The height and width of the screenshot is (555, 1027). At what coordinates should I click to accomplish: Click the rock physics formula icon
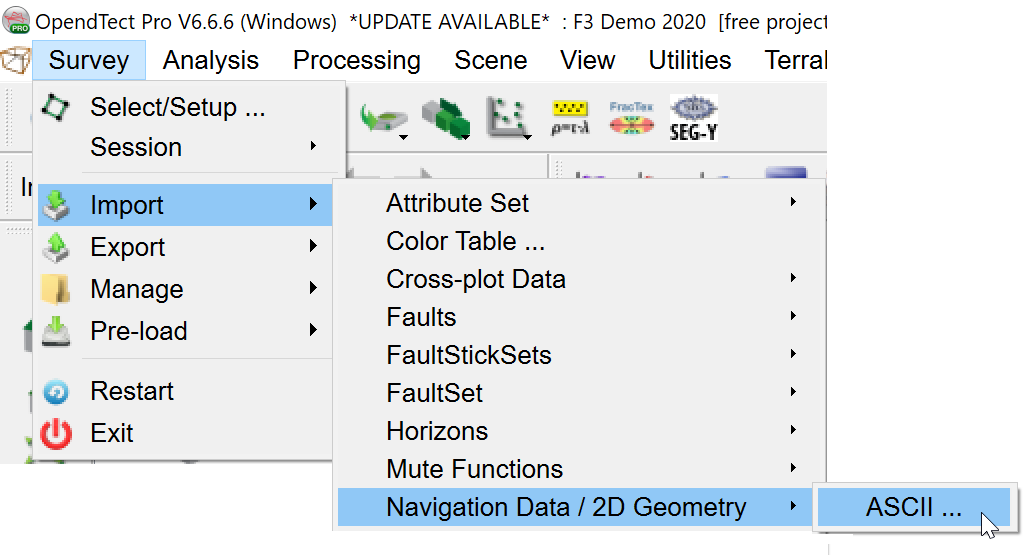pyautogui.click(x=570, y=118)
